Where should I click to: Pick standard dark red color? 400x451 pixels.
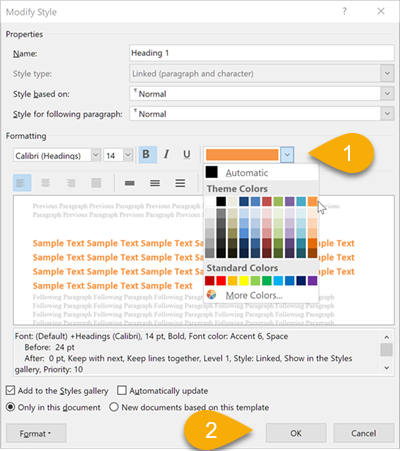click(210, 281)
